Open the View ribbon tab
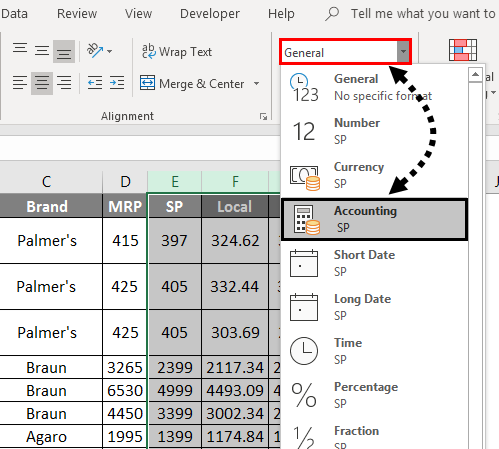The height and width of the screenshot is (449, 499). [x=138, y=14]
